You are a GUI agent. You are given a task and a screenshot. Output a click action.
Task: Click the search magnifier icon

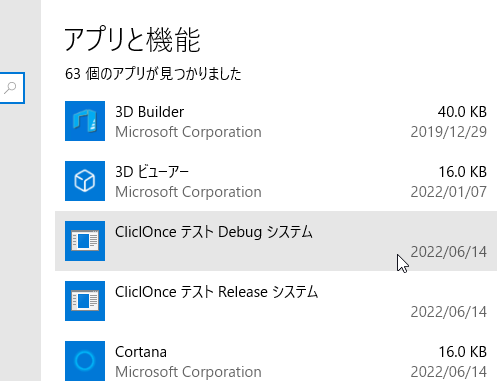click(10, 88)
